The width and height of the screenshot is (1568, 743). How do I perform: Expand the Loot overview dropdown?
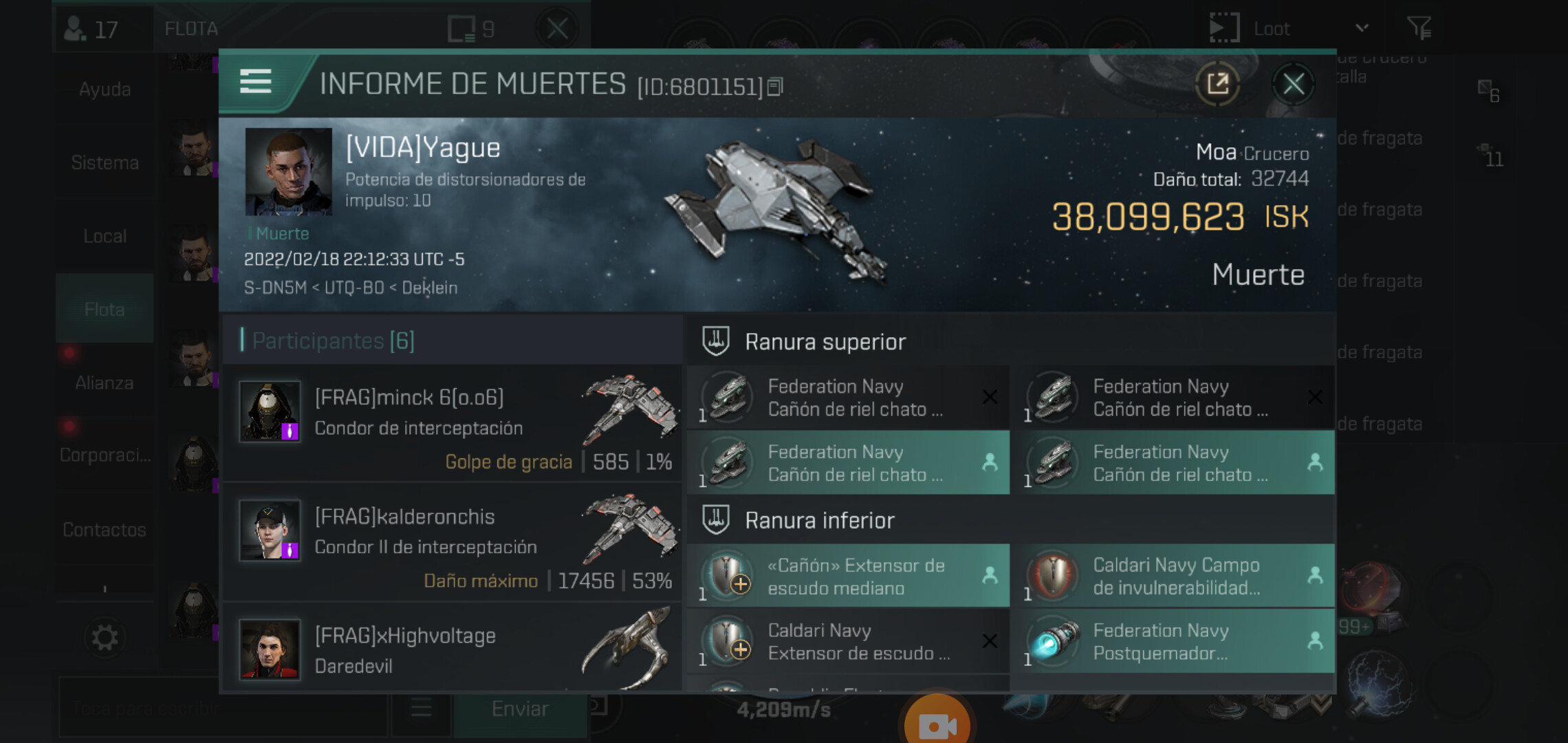click(1362, 28)
